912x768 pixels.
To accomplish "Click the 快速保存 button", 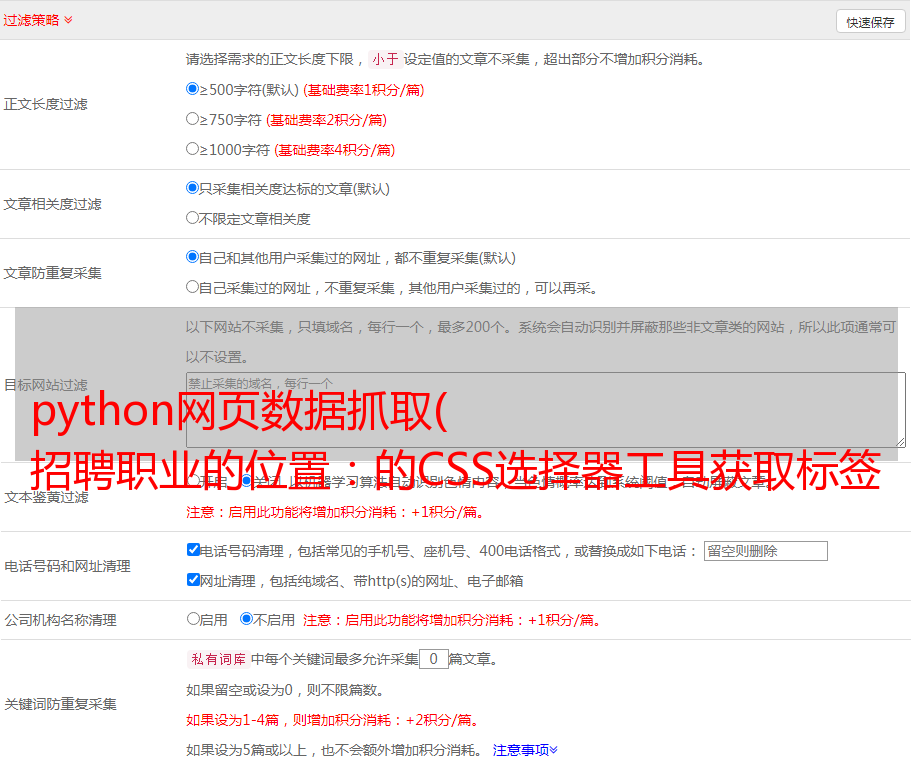I will point(870,22).
